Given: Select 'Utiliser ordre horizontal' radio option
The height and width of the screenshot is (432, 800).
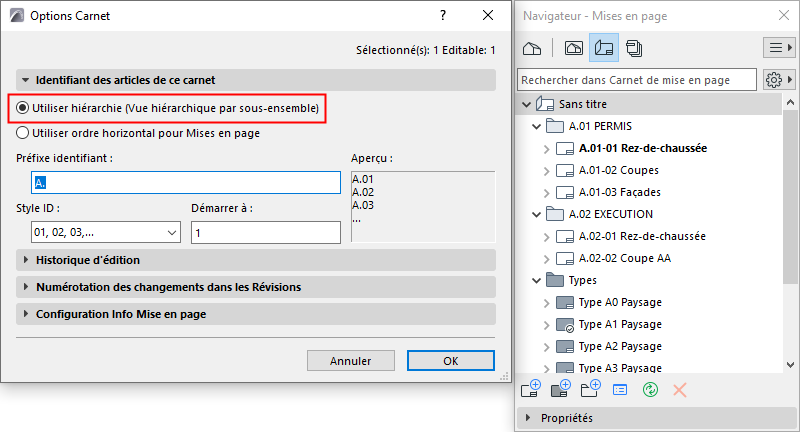Looking at the screenshot, I should 23,131.
